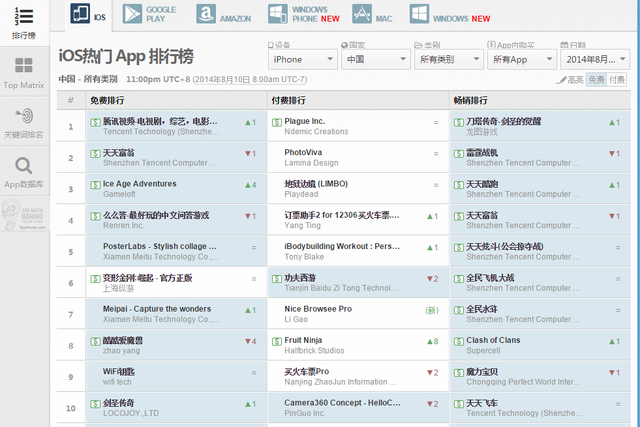Open the 所有App in-app purchase dropdown

522,60
